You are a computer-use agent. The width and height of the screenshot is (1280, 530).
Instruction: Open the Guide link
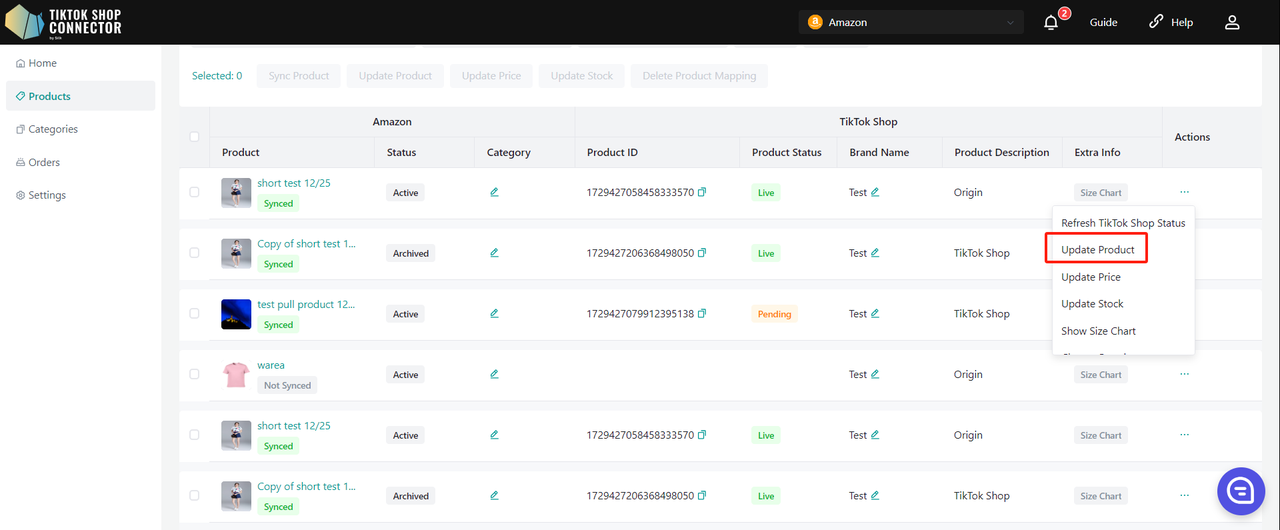[1103, 22]
